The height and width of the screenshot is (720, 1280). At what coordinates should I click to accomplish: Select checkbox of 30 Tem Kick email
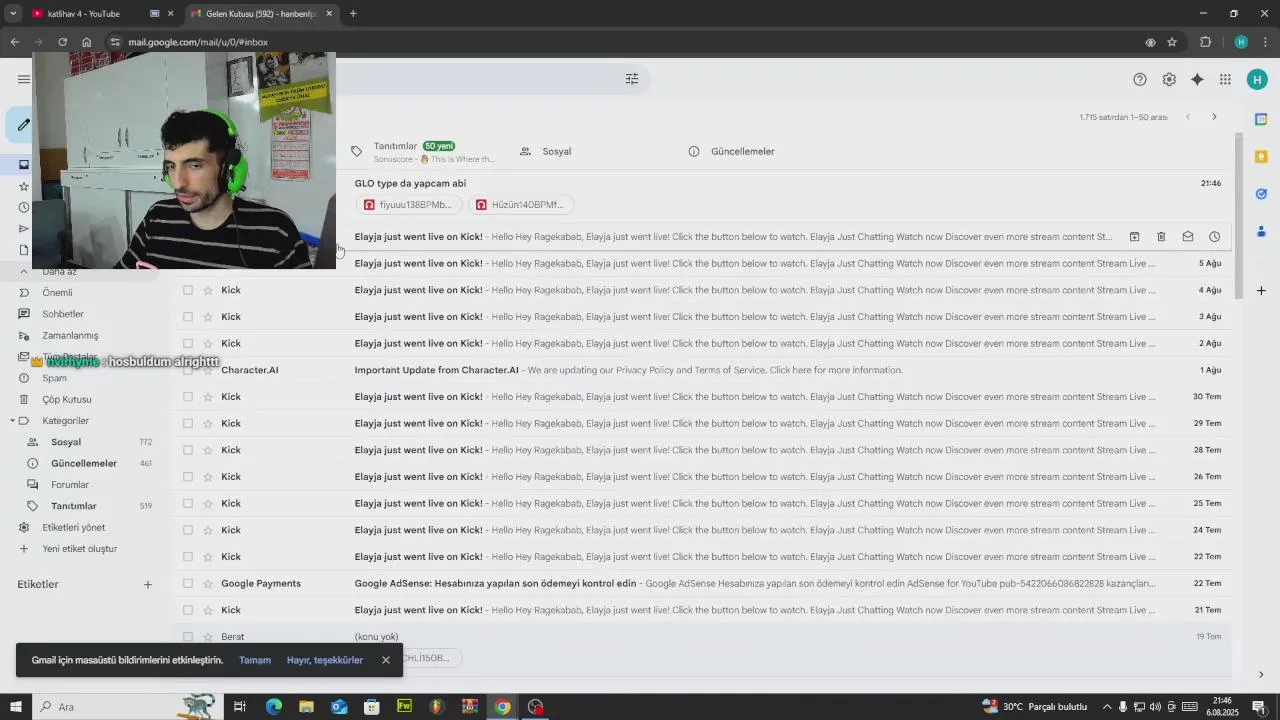pos(188,397)
